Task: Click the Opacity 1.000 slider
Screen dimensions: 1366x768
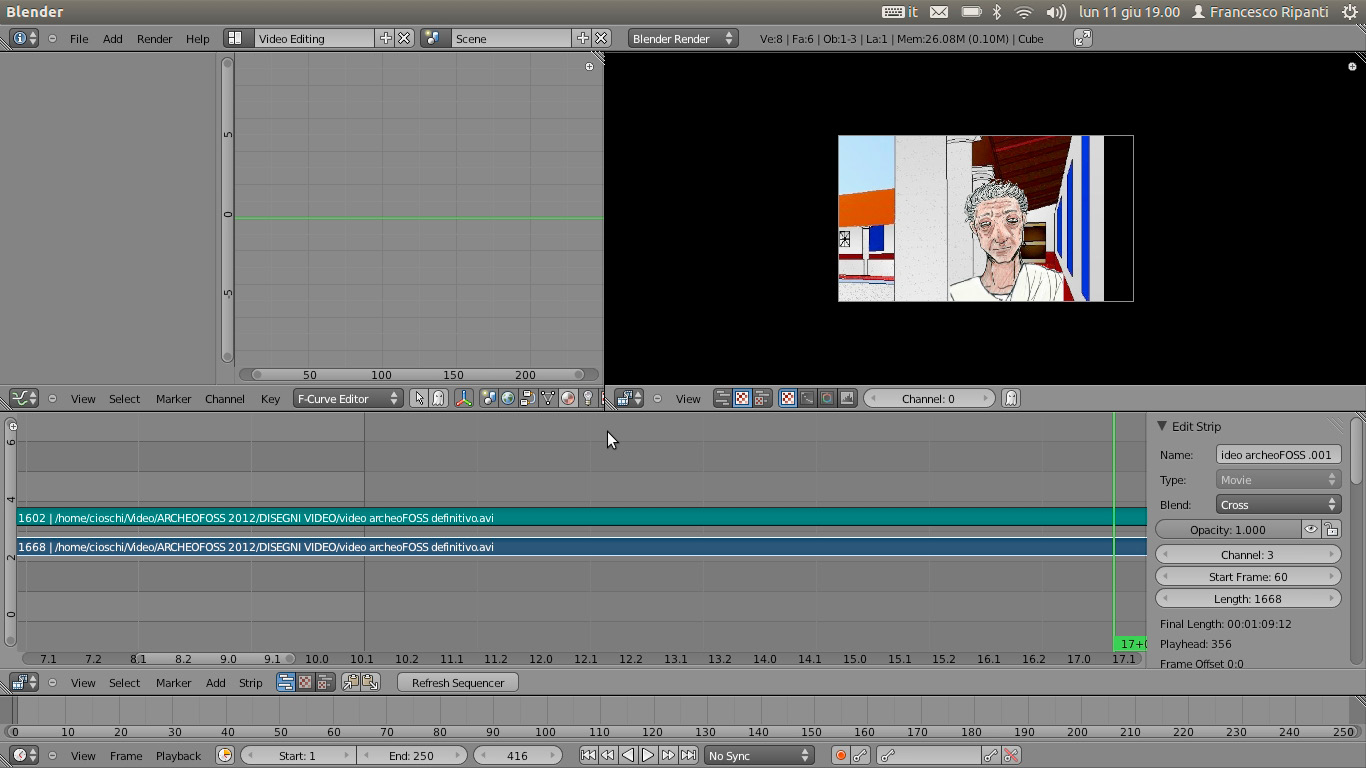Action: click(1228, 530)
